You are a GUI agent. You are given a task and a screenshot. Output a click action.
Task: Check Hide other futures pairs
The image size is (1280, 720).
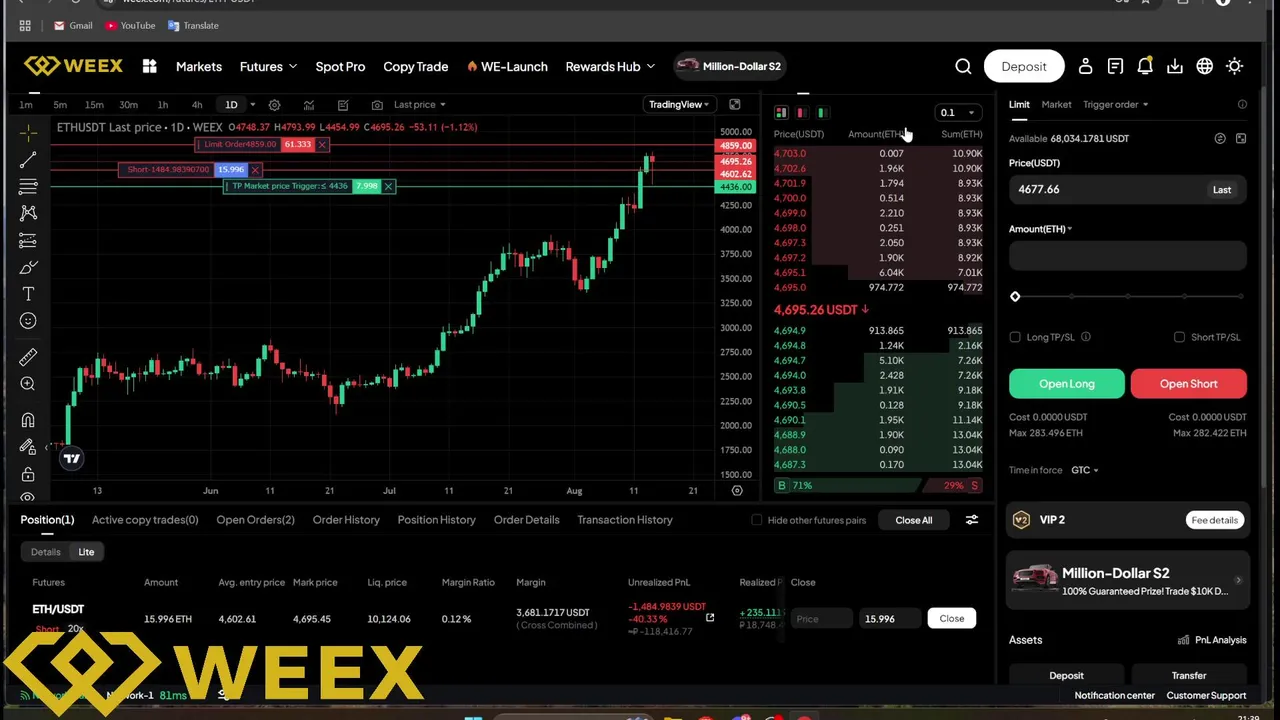757,520
